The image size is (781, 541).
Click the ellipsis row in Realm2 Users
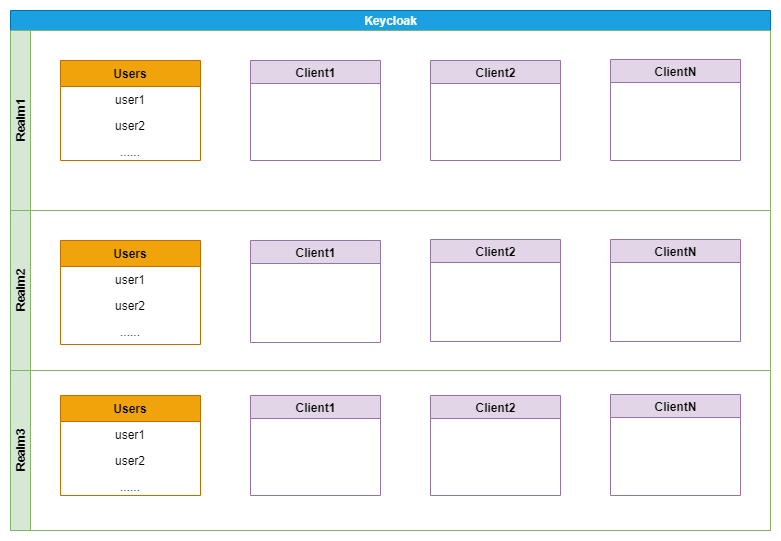130,334
